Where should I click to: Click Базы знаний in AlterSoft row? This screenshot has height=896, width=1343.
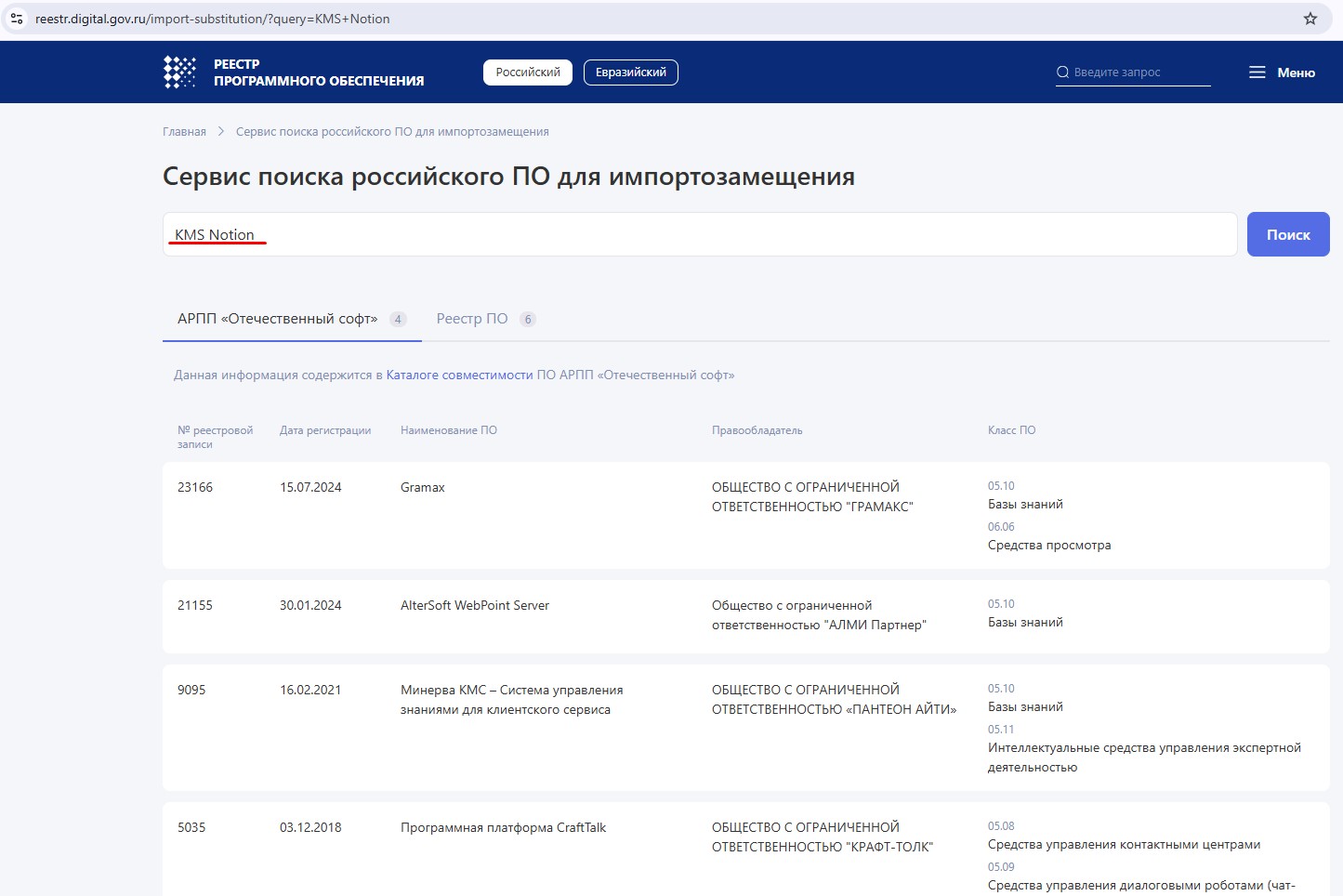[x=1025, y=623]
